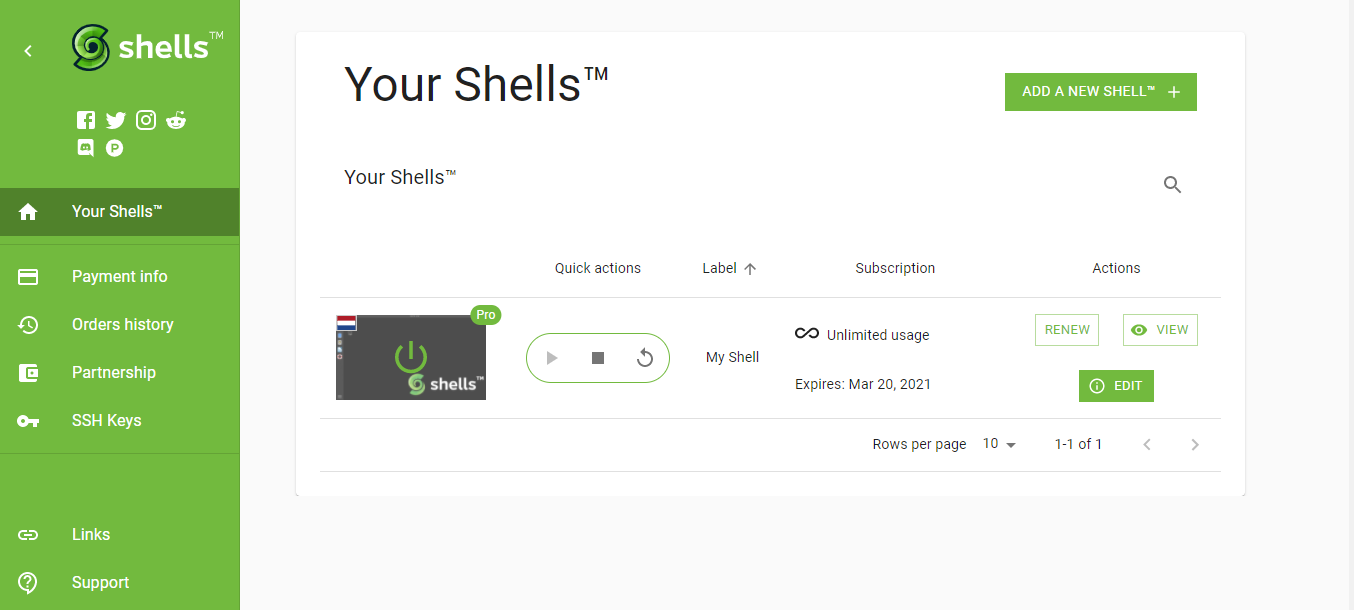Click the ADD A NEW SHELL button

[1100, 91]
